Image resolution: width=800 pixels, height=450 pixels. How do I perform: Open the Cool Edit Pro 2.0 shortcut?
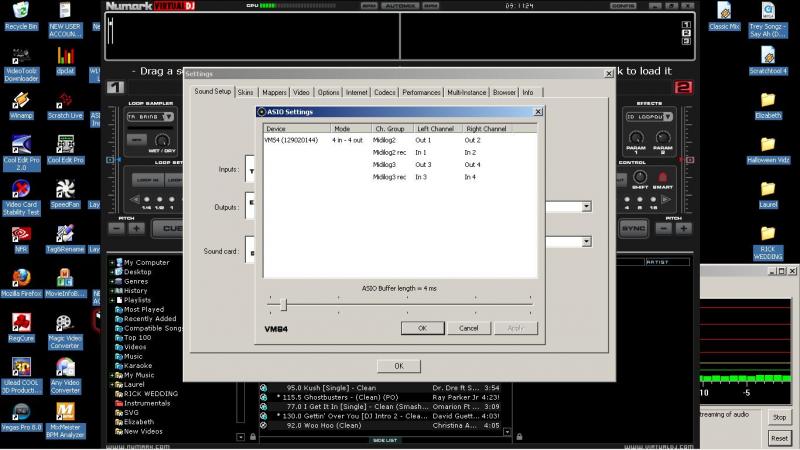point(21,146)
